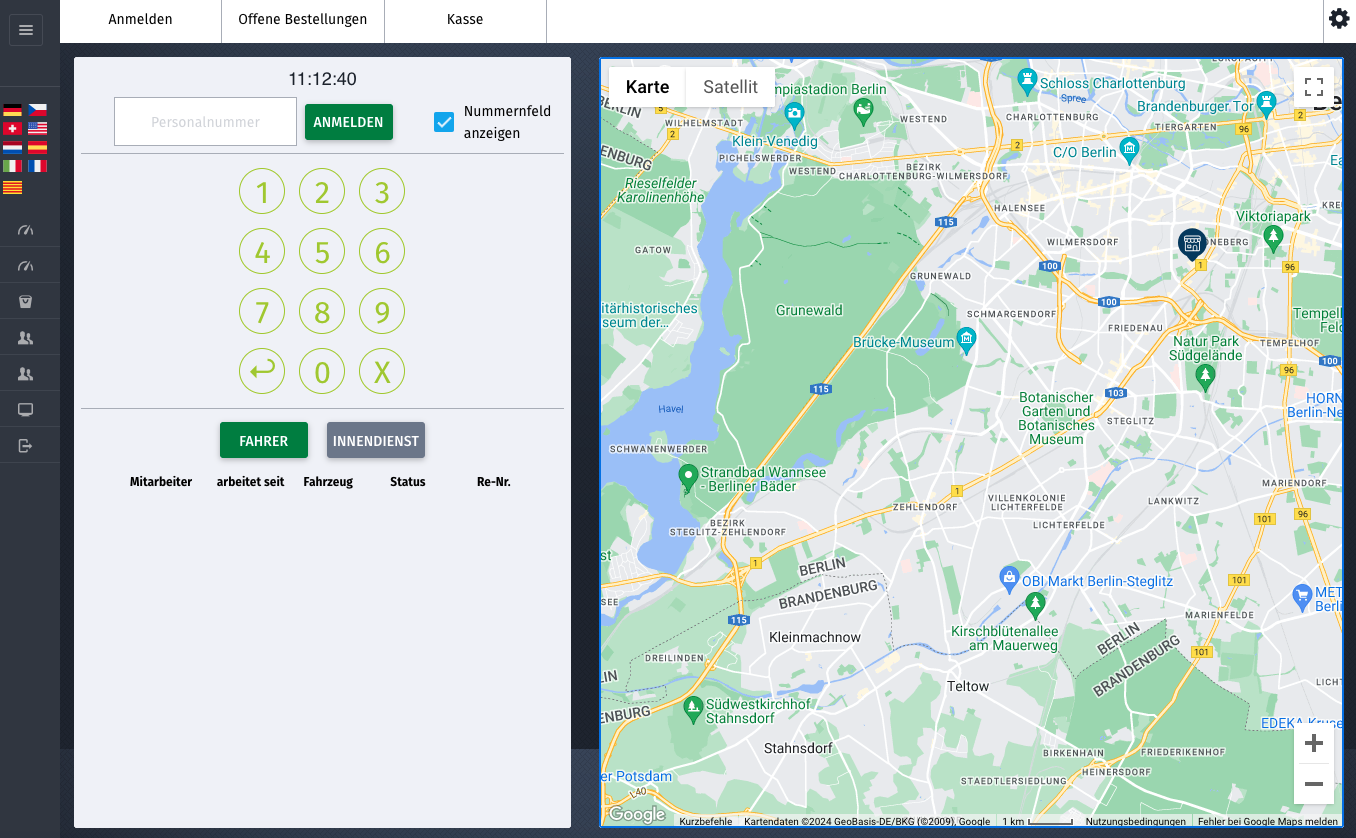Click the Schloss Charlottenburg map marker

pyautogui.click(x=1026, y=79)
